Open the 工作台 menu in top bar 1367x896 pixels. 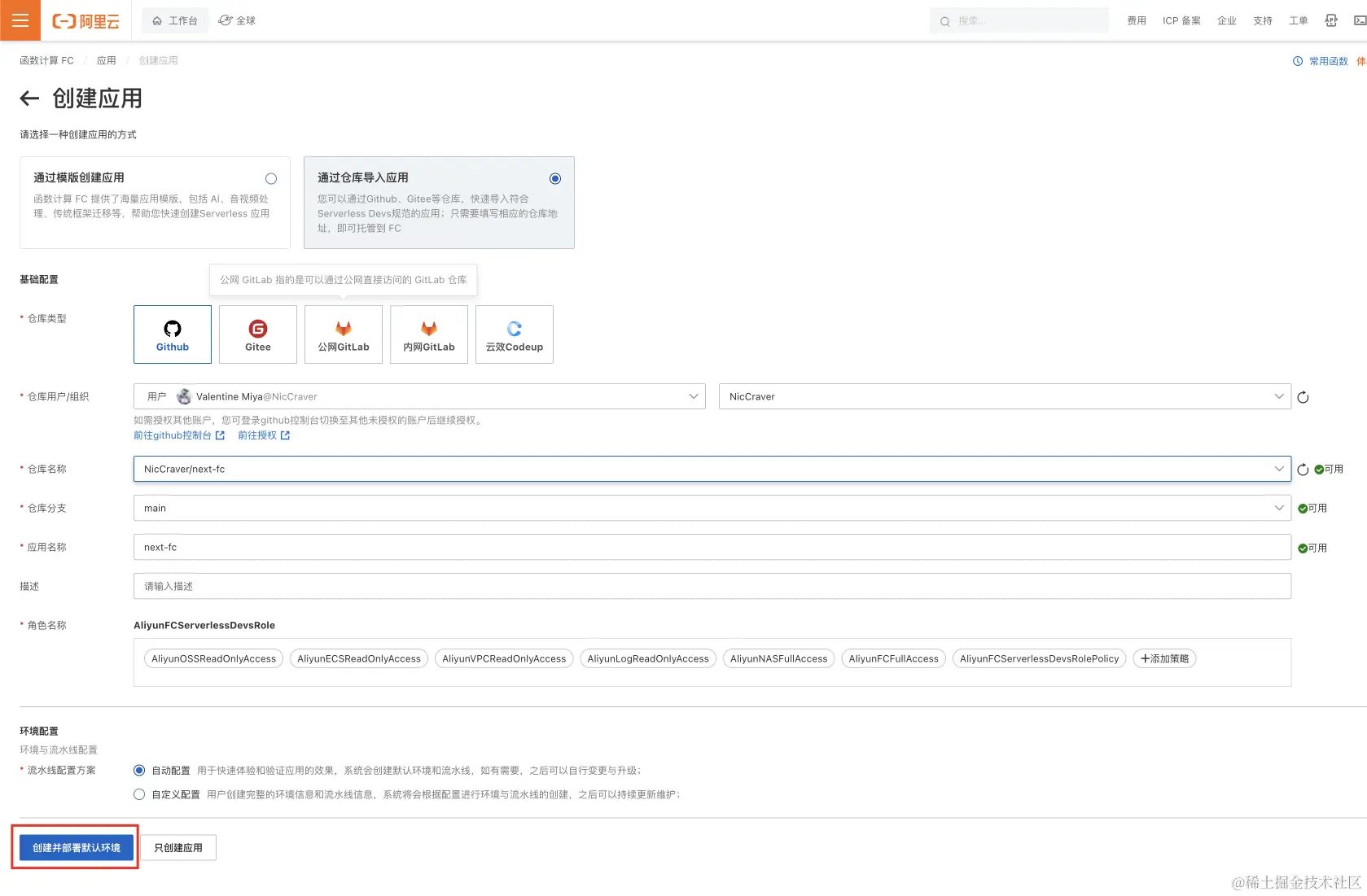click(x=175, y=20)
